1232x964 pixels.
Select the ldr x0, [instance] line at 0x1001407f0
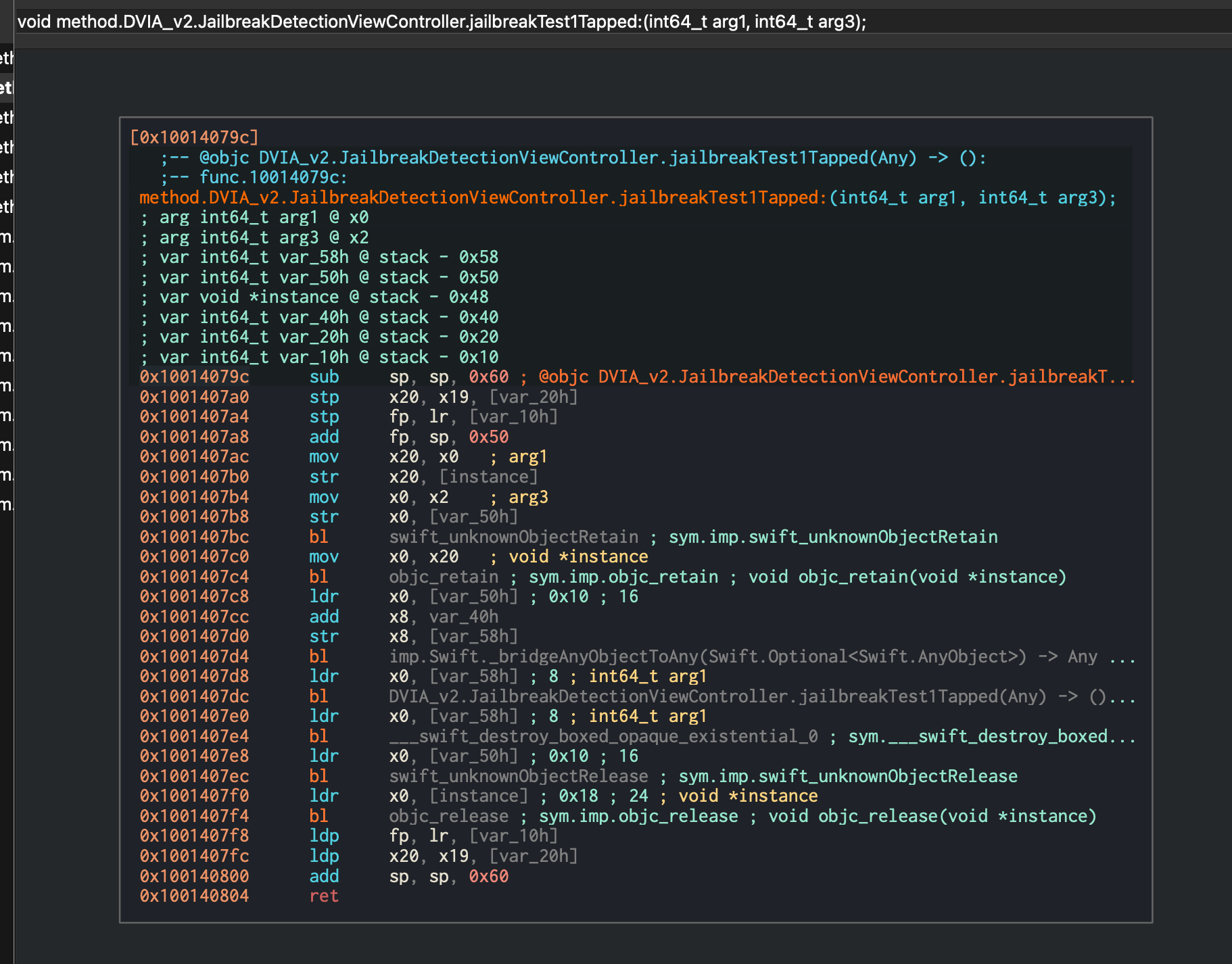(x=479, y=796)
